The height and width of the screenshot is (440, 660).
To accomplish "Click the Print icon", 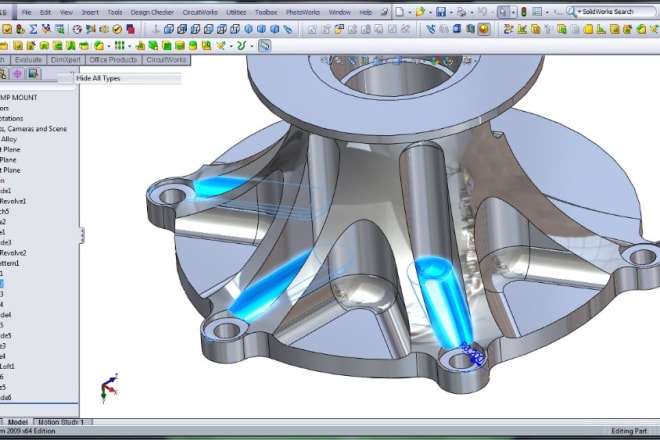I will click(x=461, y=12).
